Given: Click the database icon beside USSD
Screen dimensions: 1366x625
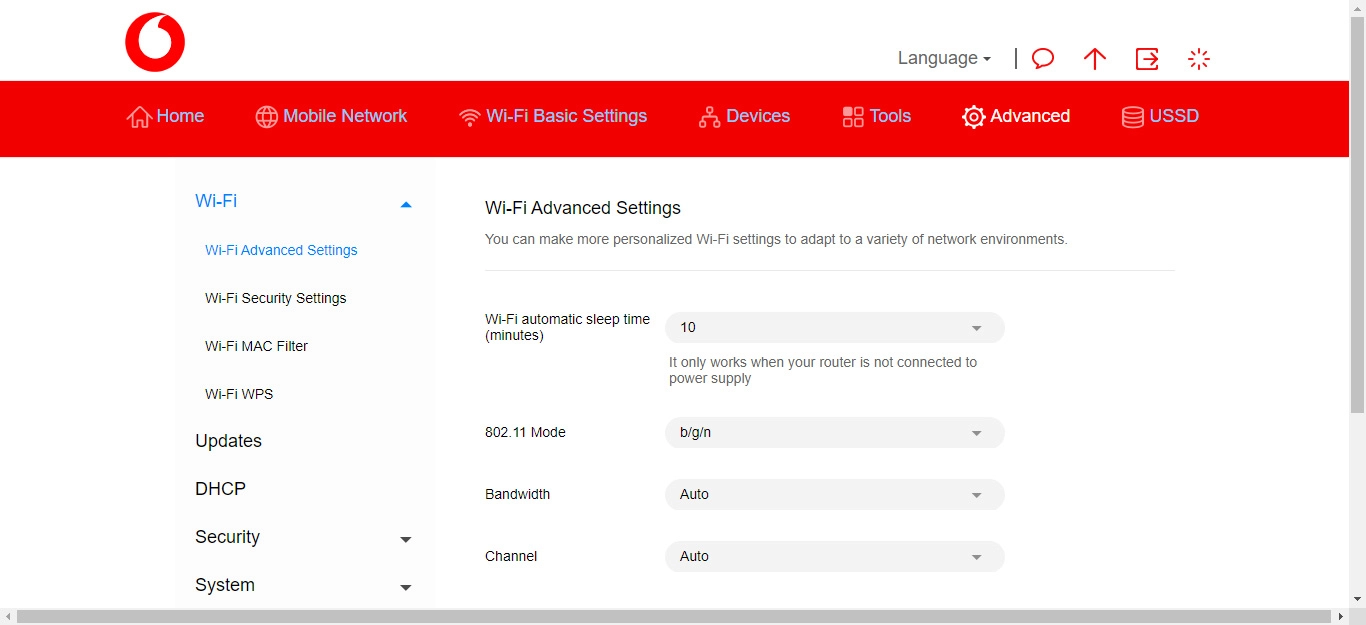Looking at the screenshot, I should [x=1132, y=117].
